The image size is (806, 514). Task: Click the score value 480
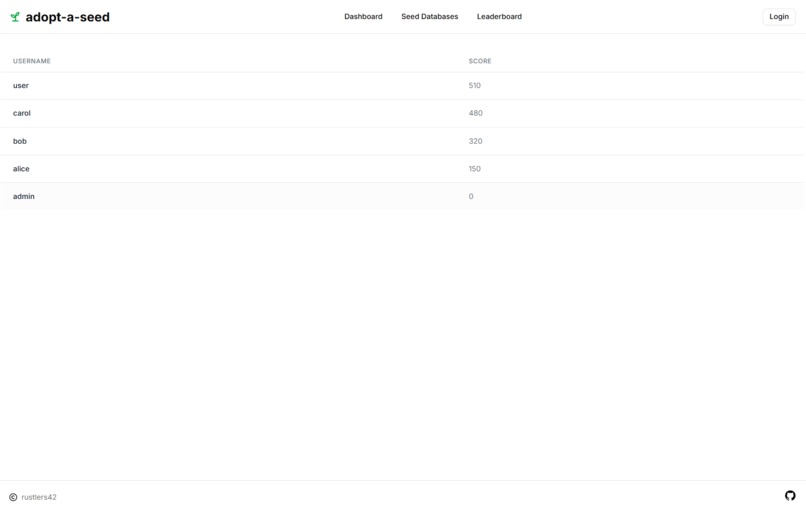(x=475, y=113)
